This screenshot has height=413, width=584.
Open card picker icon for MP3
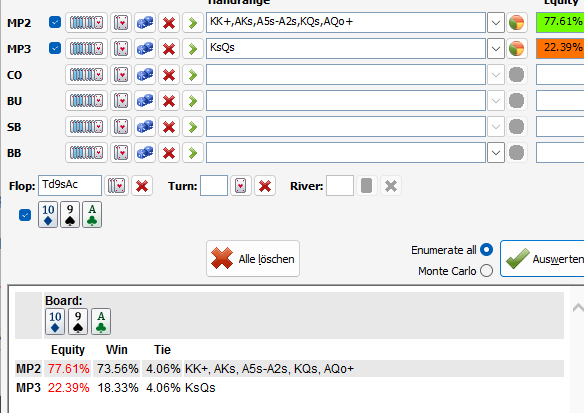[121, 49]
